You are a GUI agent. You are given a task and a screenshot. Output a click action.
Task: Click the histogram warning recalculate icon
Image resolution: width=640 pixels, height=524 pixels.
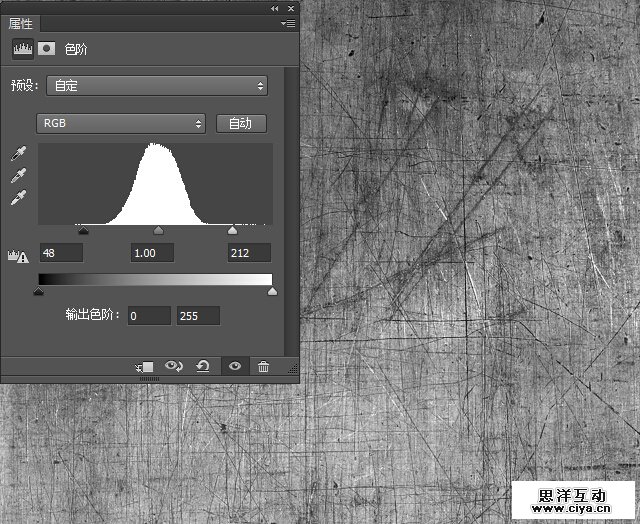coord(18,256)
